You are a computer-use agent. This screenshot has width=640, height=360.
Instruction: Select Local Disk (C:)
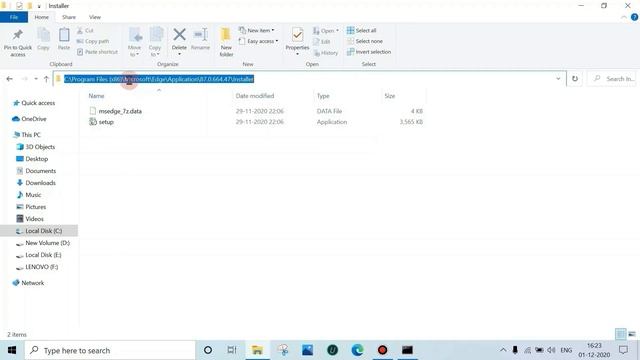(x=39, y=231)
